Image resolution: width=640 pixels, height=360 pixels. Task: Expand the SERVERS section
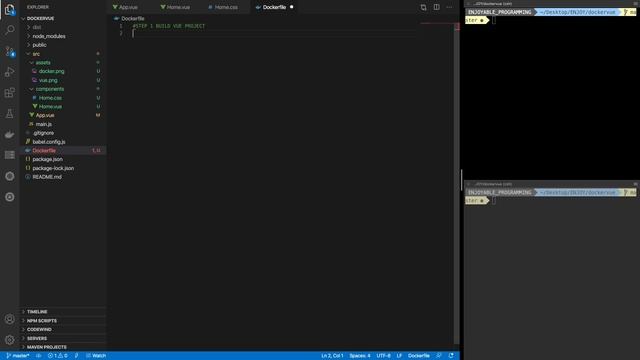(x=37, y=338)
